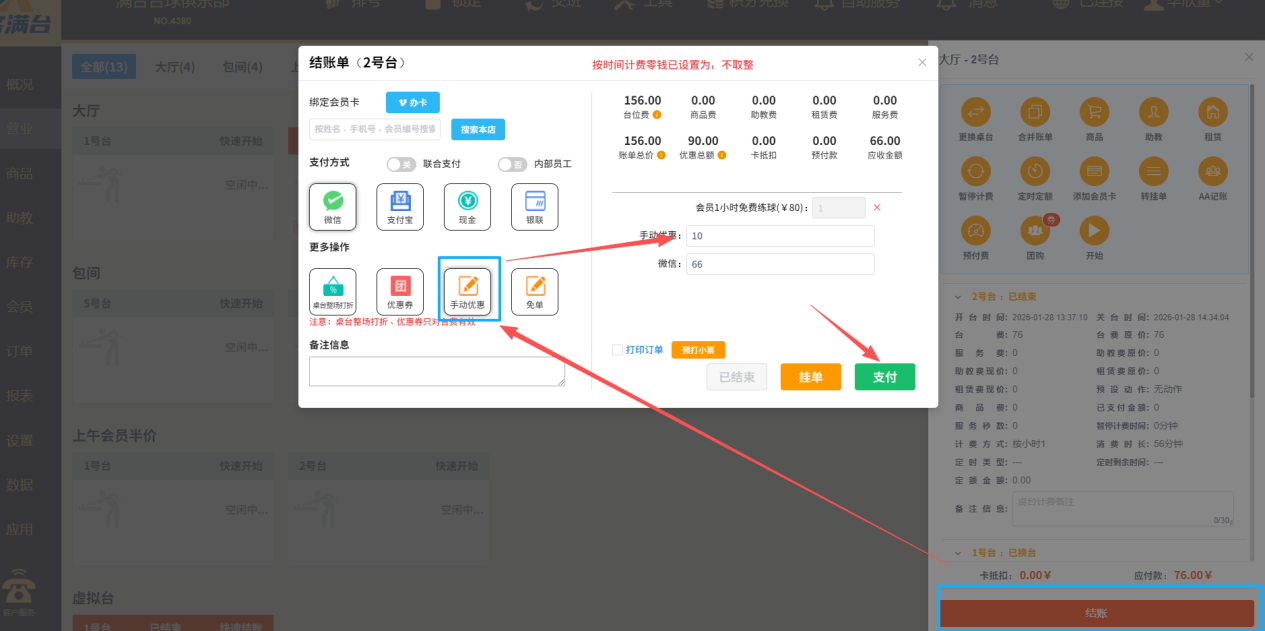
Task: Click the red 结账 checkout button
Action: click(x=1097, y=613)
